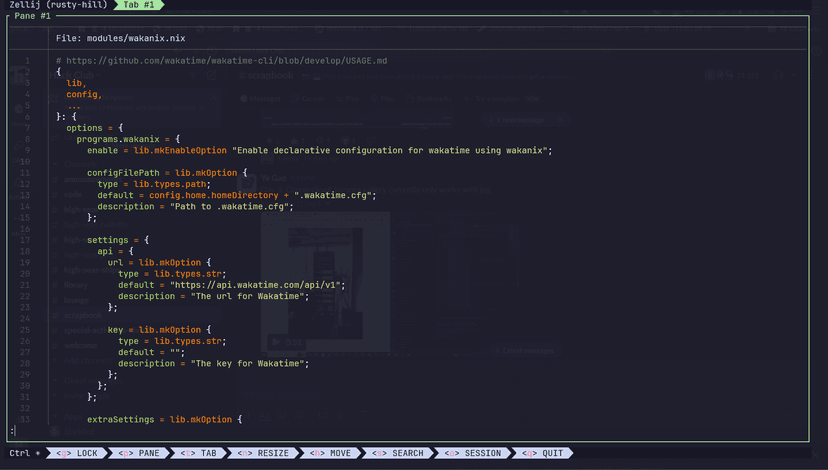Click the LOCK mode in status bar

pyautogui.click(x=77, y=453)
